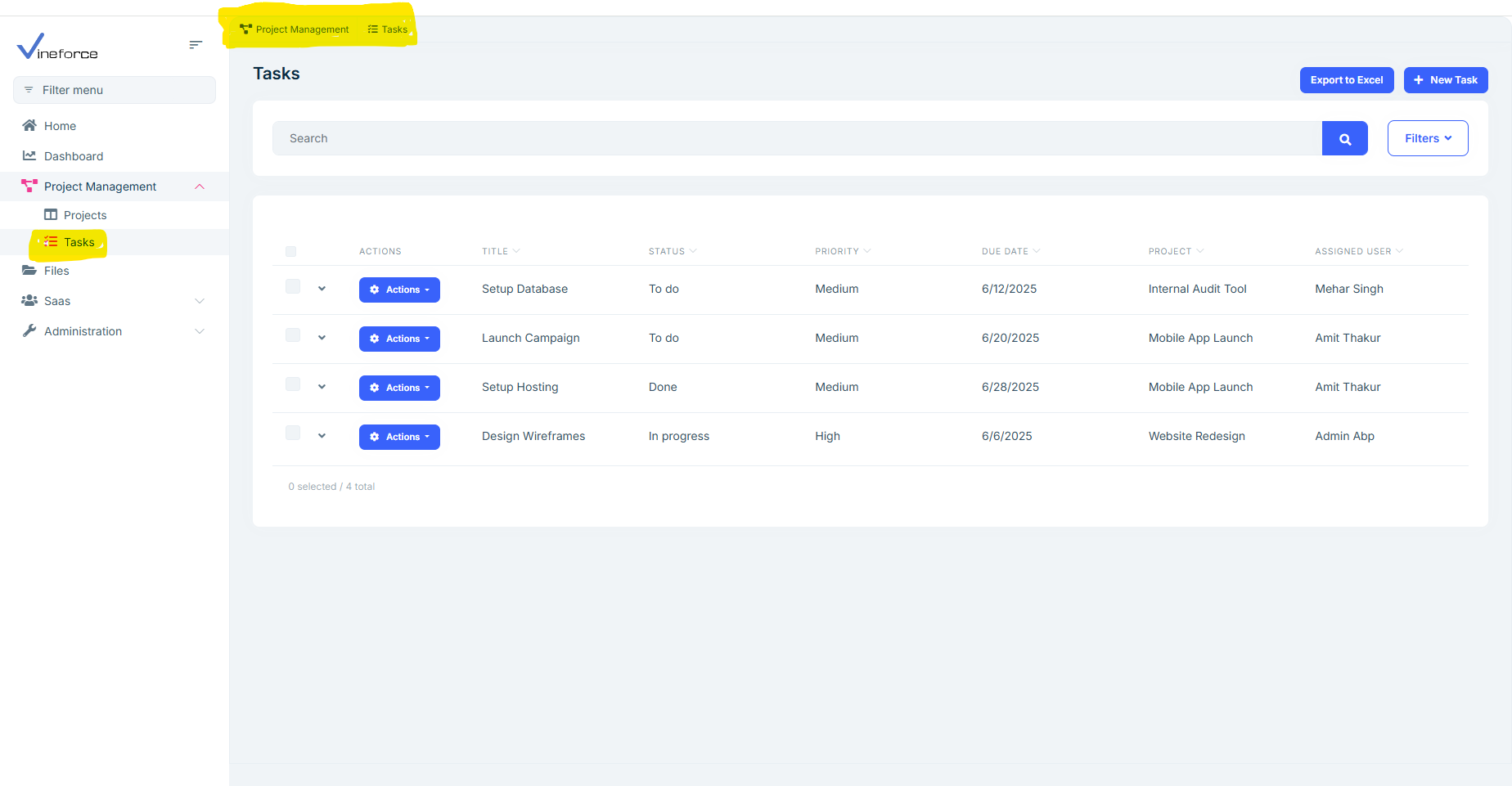The image size is (1512, 786).
Task: Expand the Saas menu chevron
Action: point(200,301)
